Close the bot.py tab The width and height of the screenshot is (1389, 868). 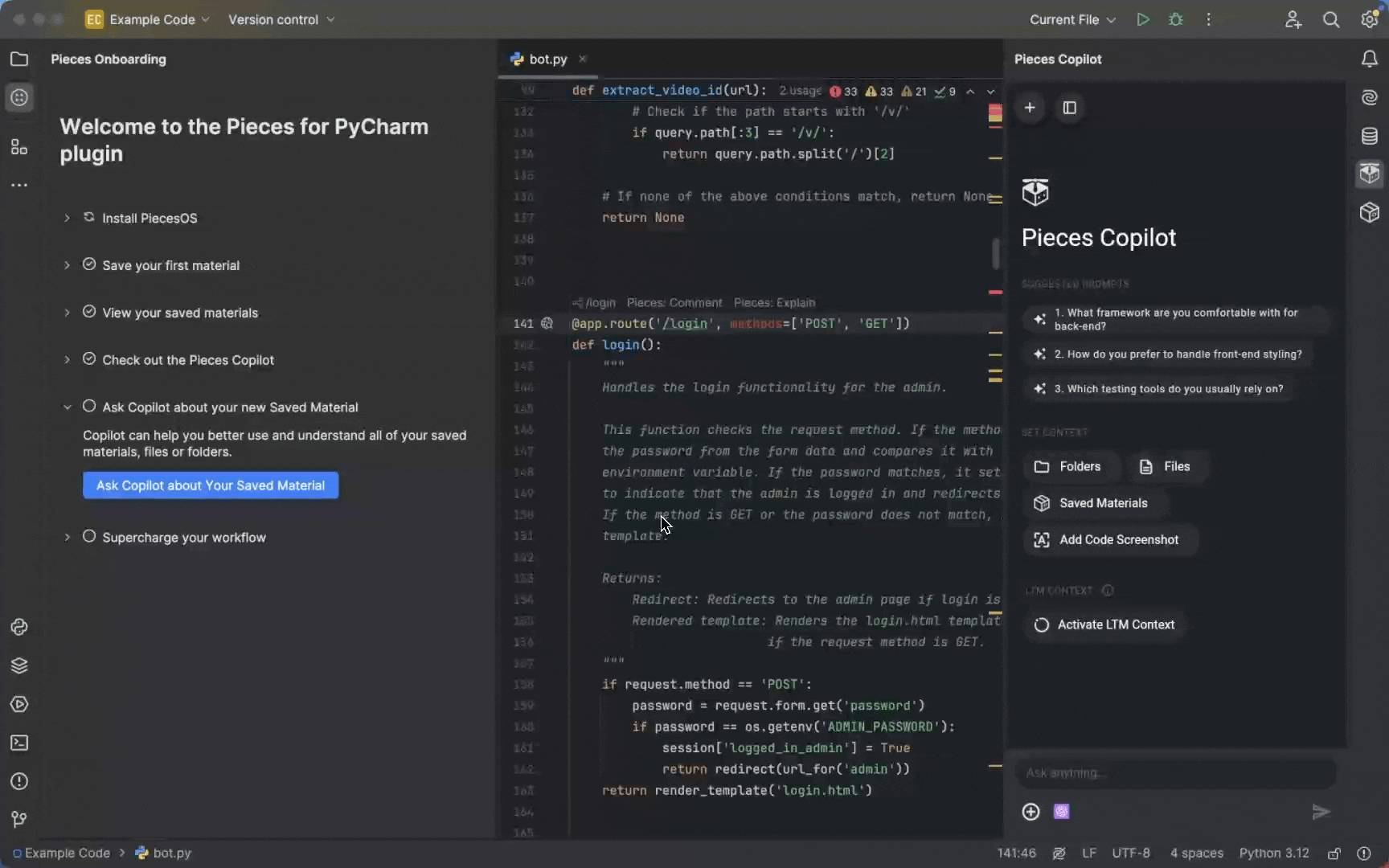click(x=583, y=59)
